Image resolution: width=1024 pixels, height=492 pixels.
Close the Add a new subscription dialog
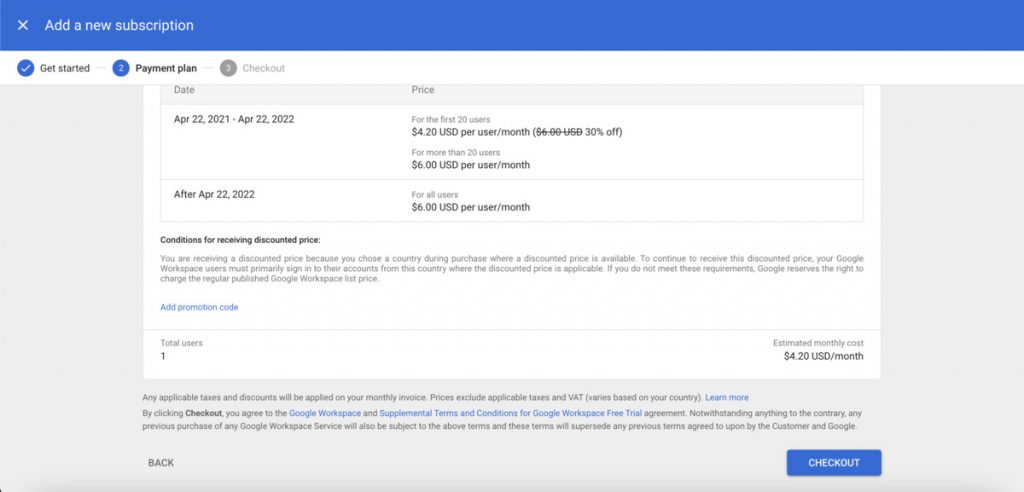tap(23, 25)
